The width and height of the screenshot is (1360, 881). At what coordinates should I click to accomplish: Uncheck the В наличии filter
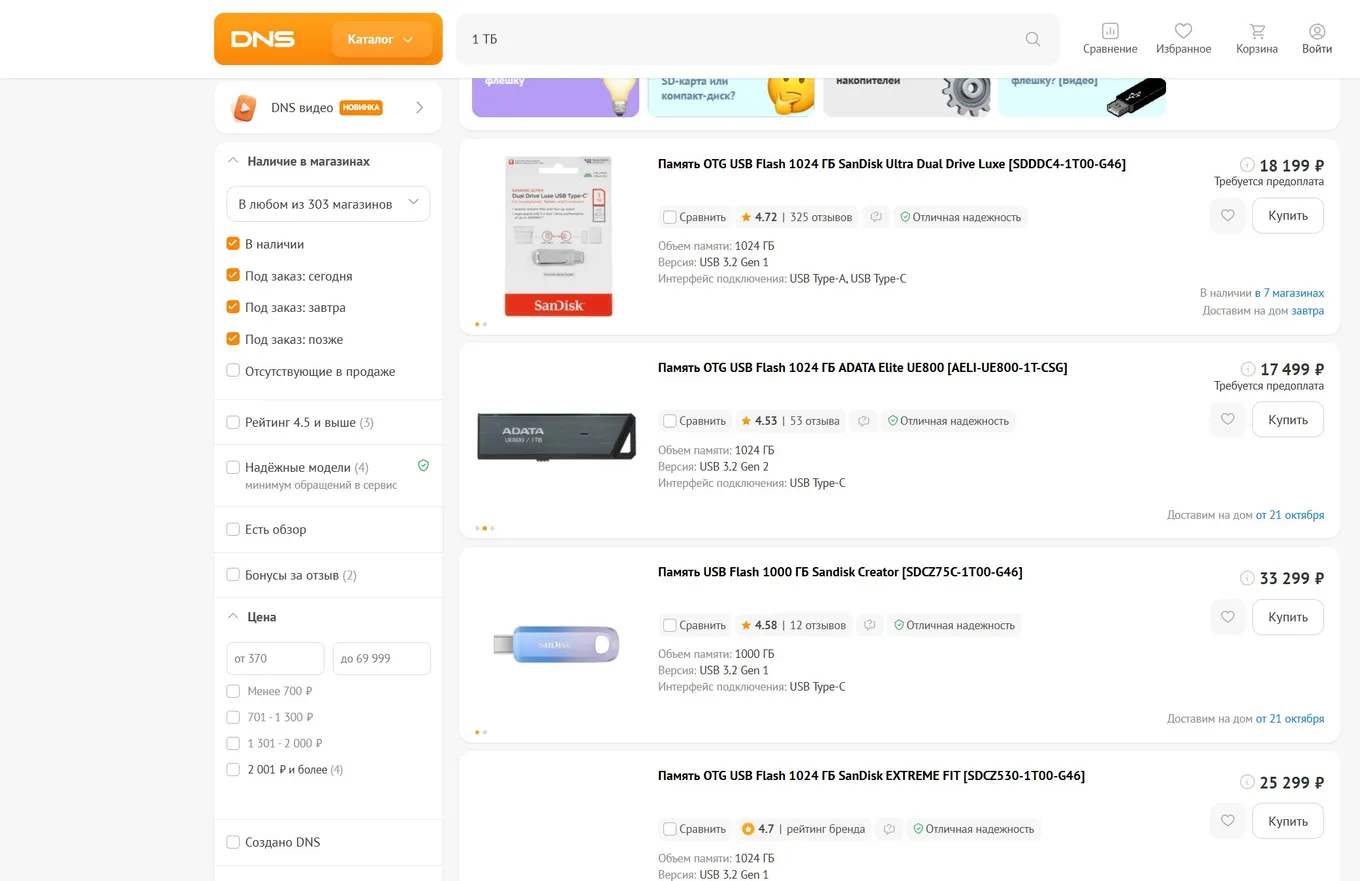pyautogui.click(x=233, y=244)
